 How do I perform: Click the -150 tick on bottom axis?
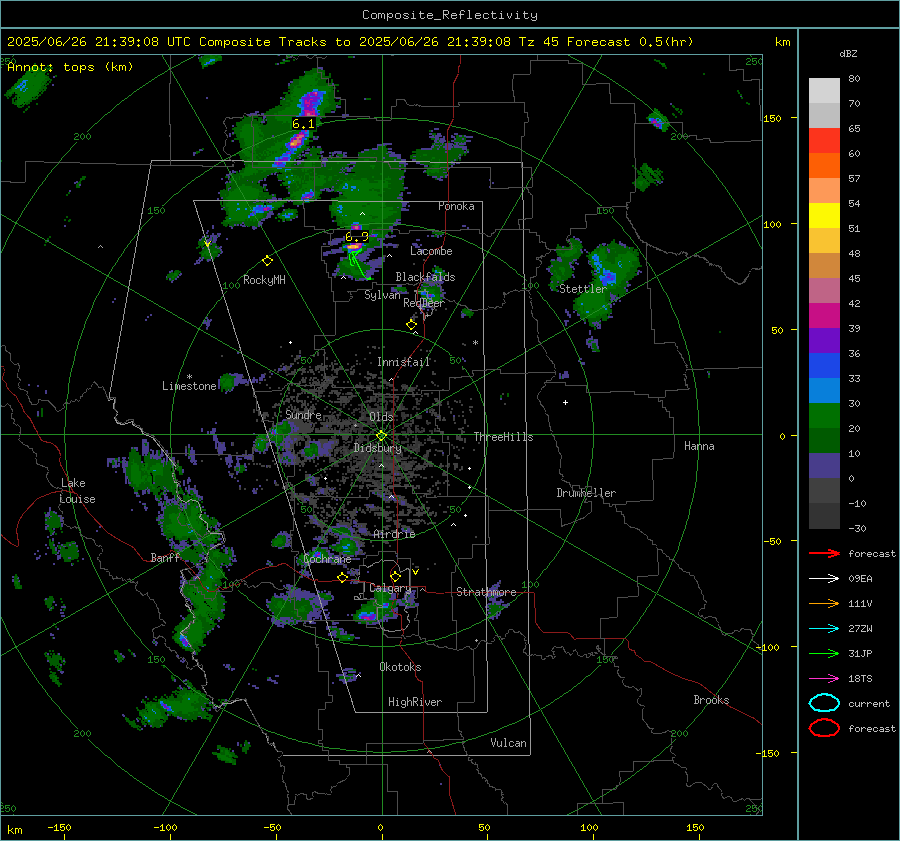pyautogui.click(x=59, y=827)
